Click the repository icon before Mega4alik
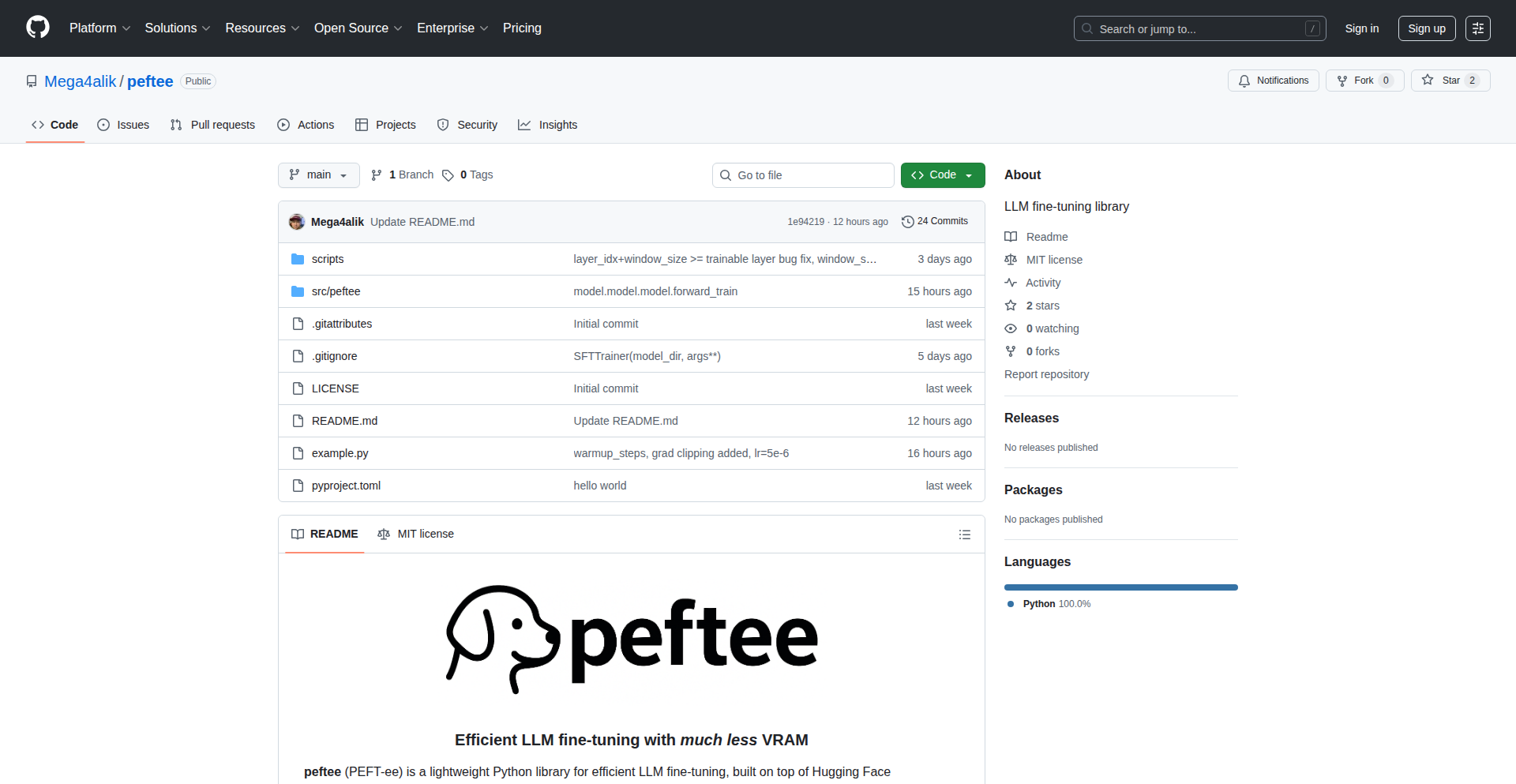 tap(32, 81)
